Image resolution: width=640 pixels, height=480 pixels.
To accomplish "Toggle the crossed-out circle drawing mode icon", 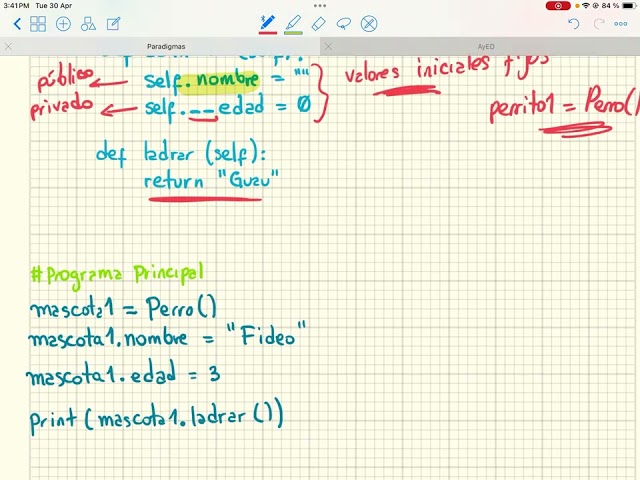I will (x=369, y=24).
